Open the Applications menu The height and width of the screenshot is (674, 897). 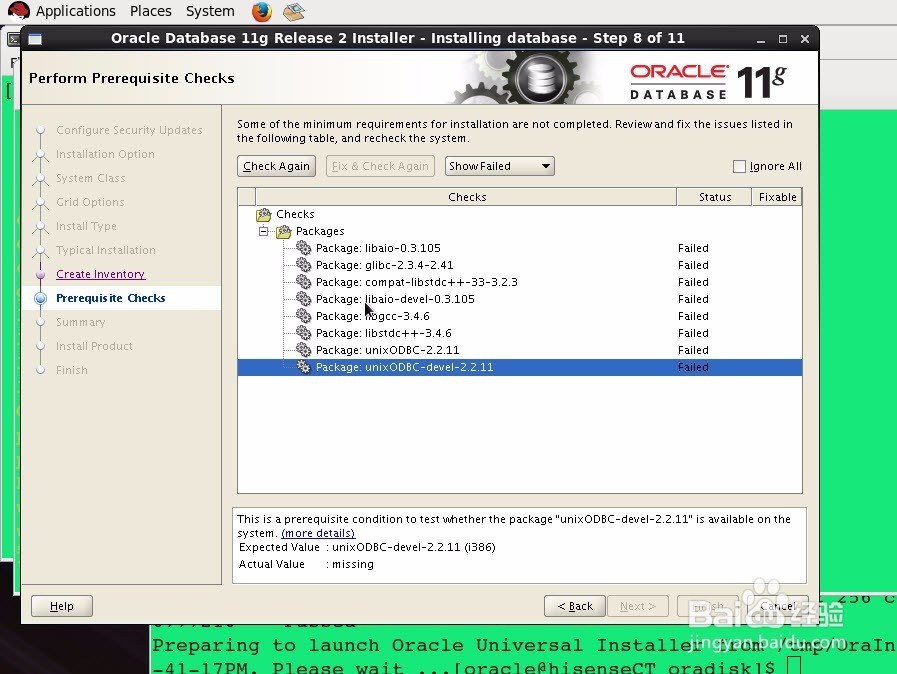(x=76, y=11)
